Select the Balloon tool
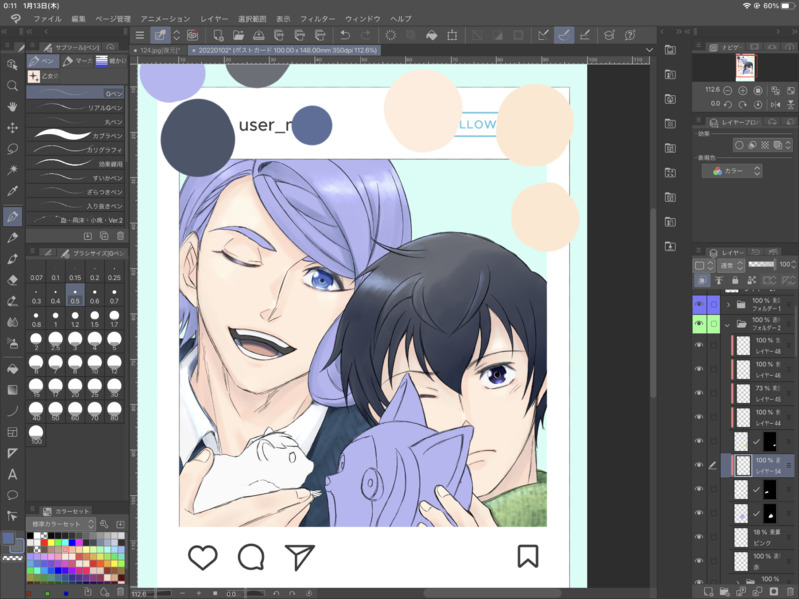 pyautogui.click(x=12, y=495)
